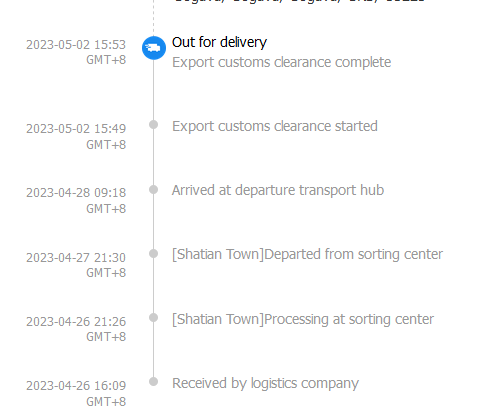The width and height of the screenshot is (500, 412).
Task: Click the 2023-04-28 09:18 timestamp
Action: [76, 201]
